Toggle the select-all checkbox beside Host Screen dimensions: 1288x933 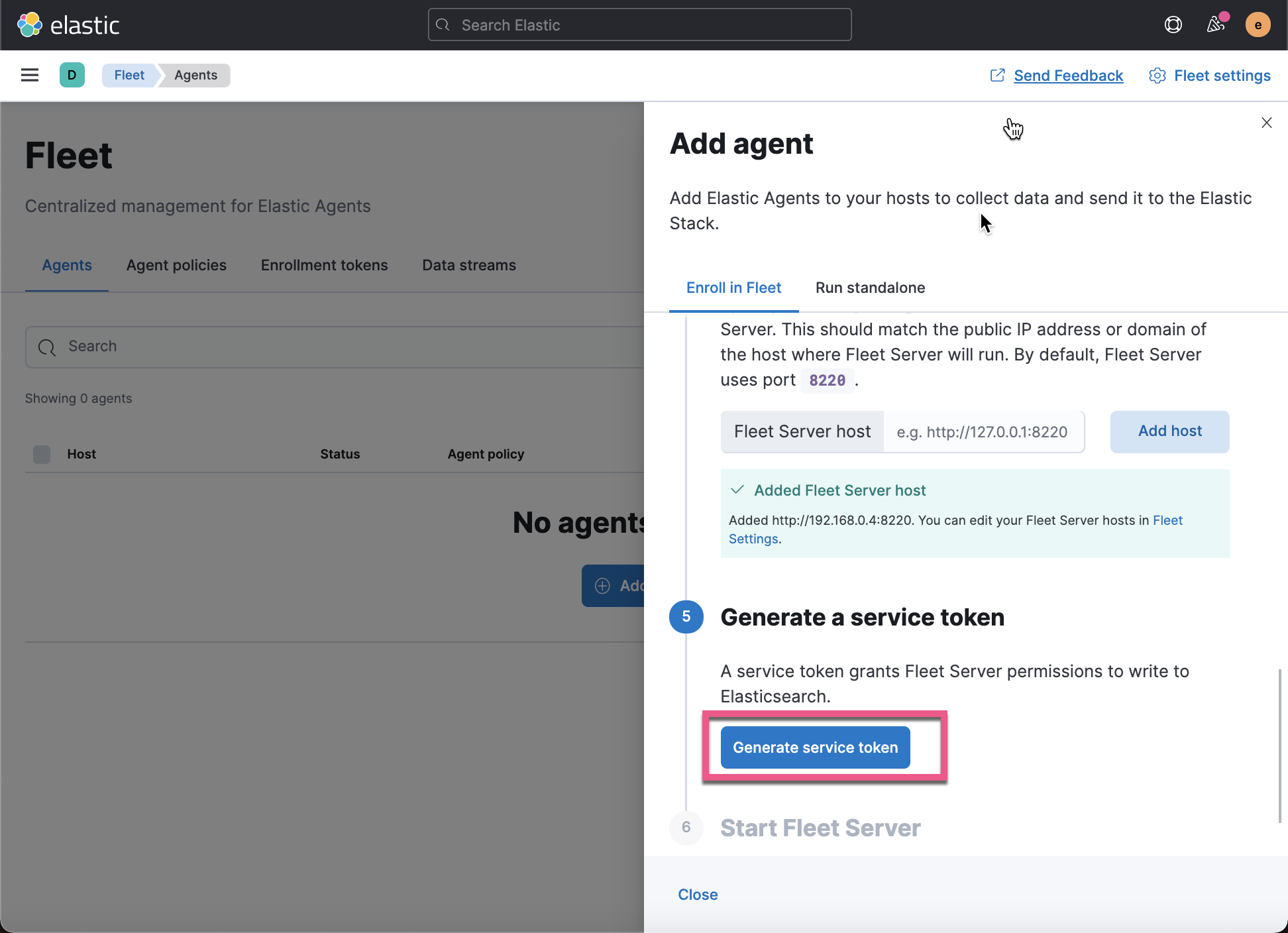pyautogui.click(x=42, y=454)
